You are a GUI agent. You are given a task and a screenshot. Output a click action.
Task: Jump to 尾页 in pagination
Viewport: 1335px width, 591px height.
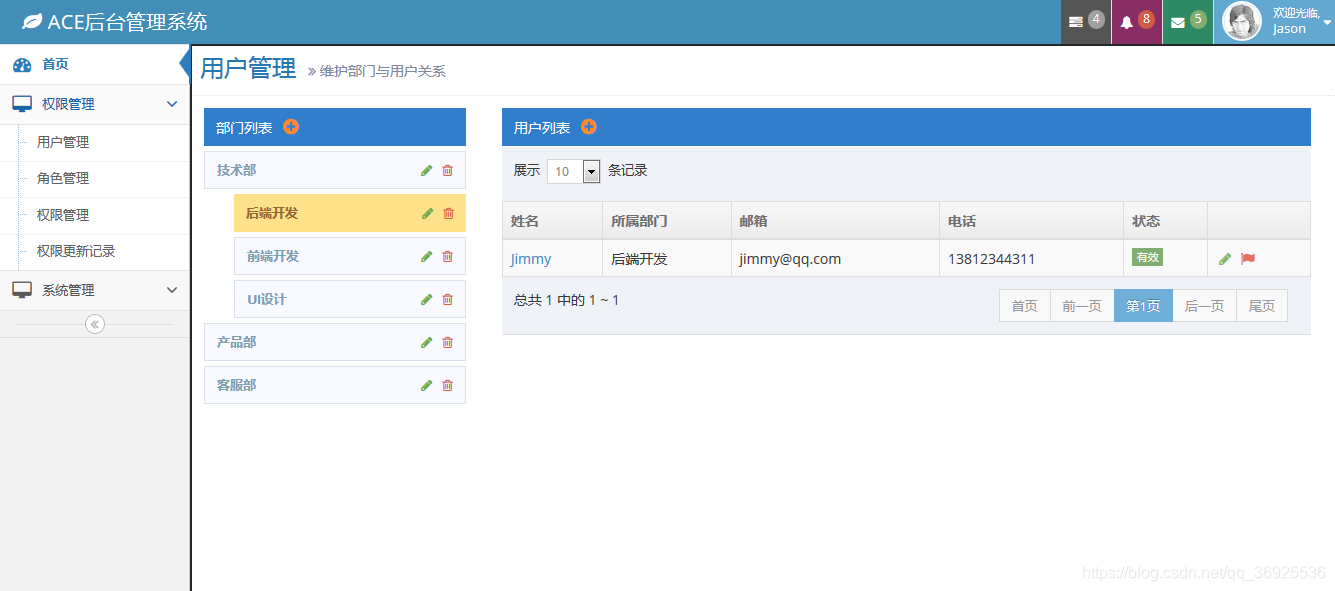(1262, 306)
